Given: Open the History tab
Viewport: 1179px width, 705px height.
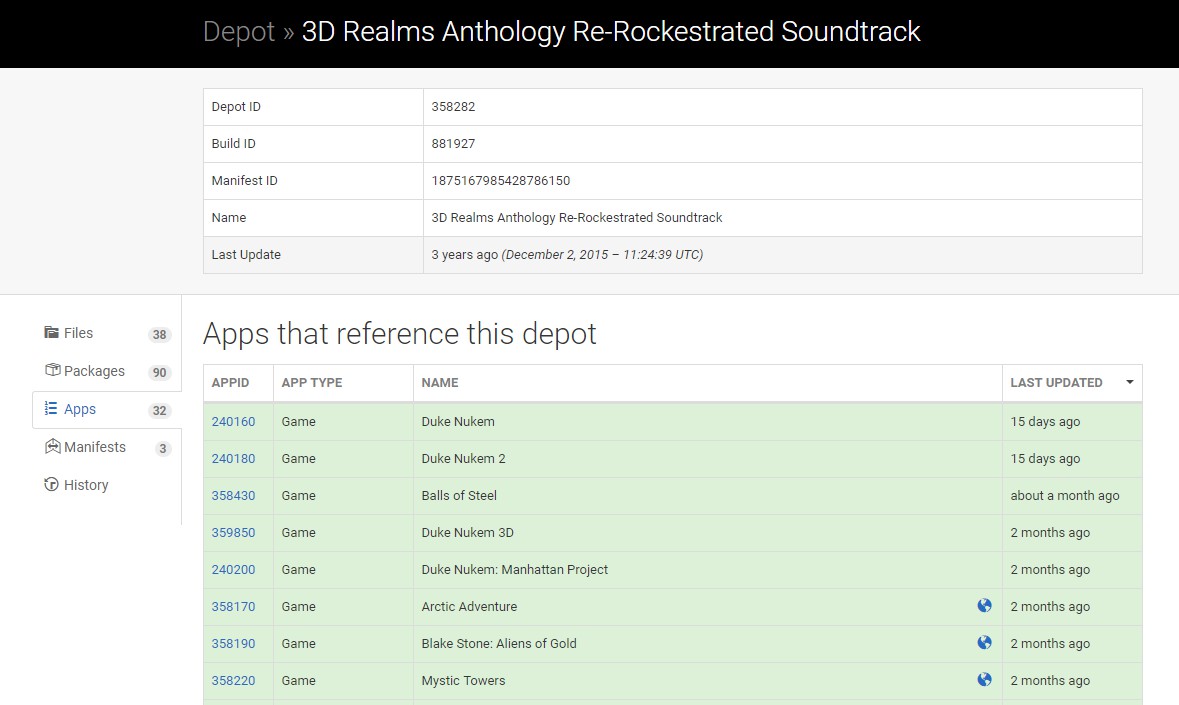Looking at the screenshot, I should click(86, 485).
